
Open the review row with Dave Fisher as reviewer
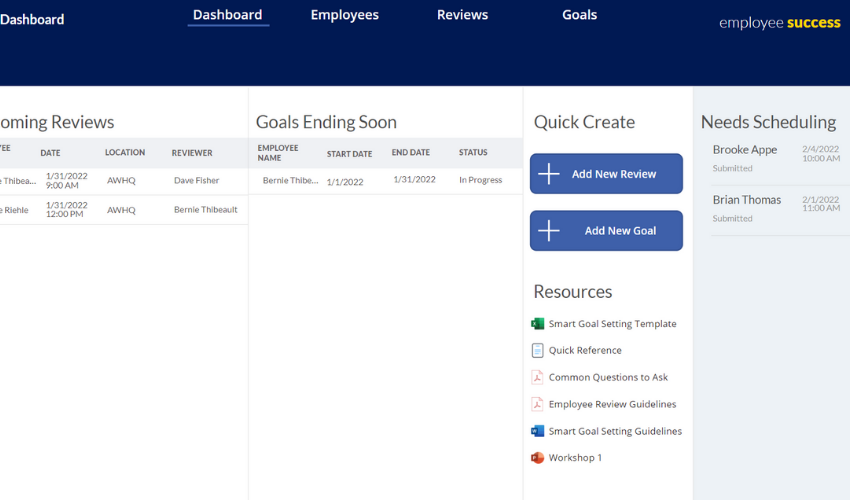[x=196, y=181]
